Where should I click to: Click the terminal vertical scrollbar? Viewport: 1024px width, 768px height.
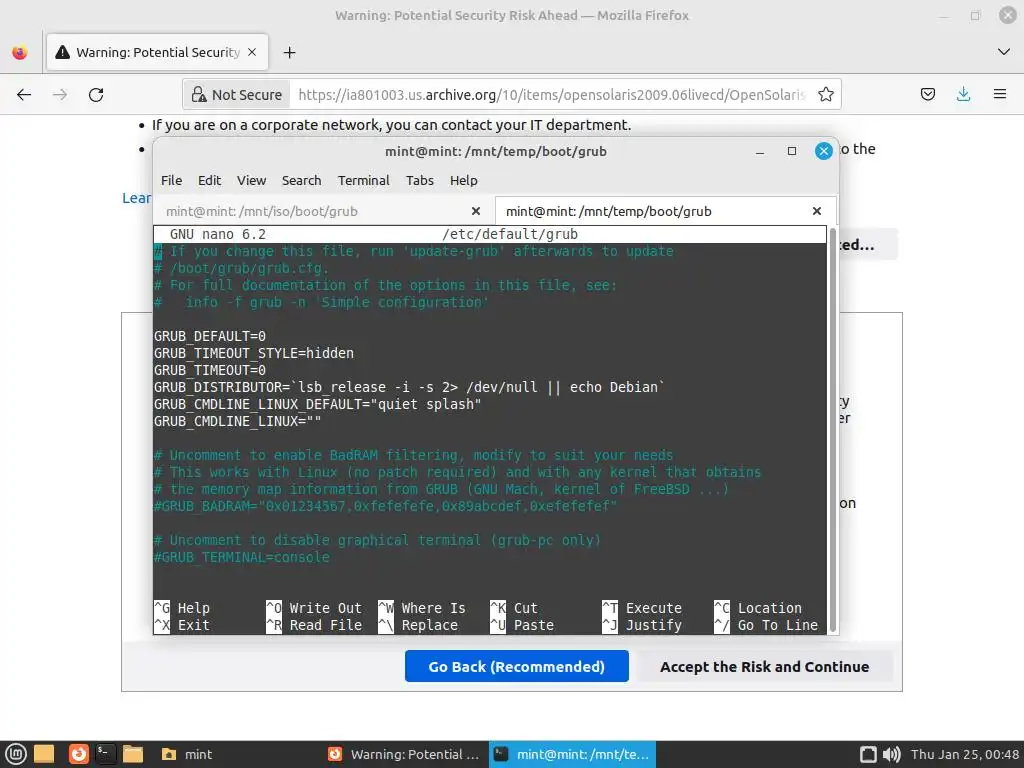832,430
